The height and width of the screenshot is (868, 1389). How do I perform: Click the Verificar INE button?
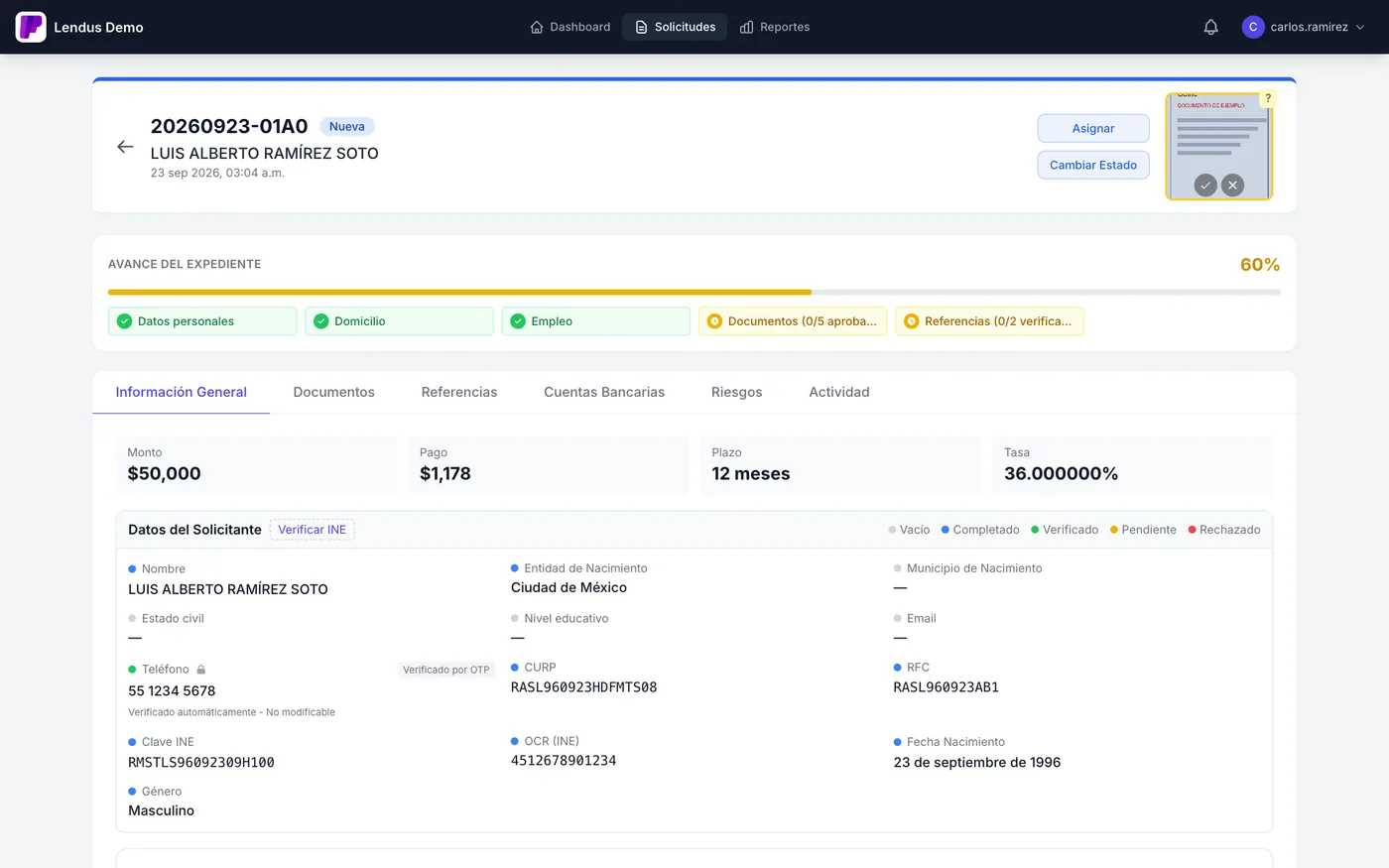pos(313,530)
